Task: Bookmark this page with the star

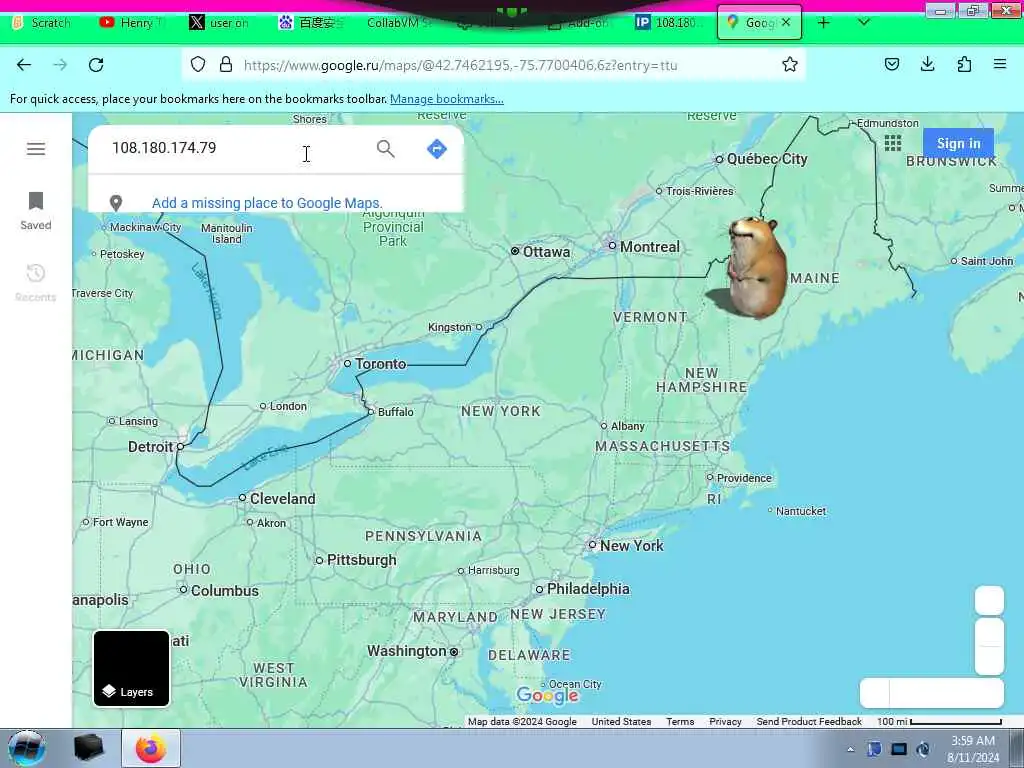Action: 790,65
